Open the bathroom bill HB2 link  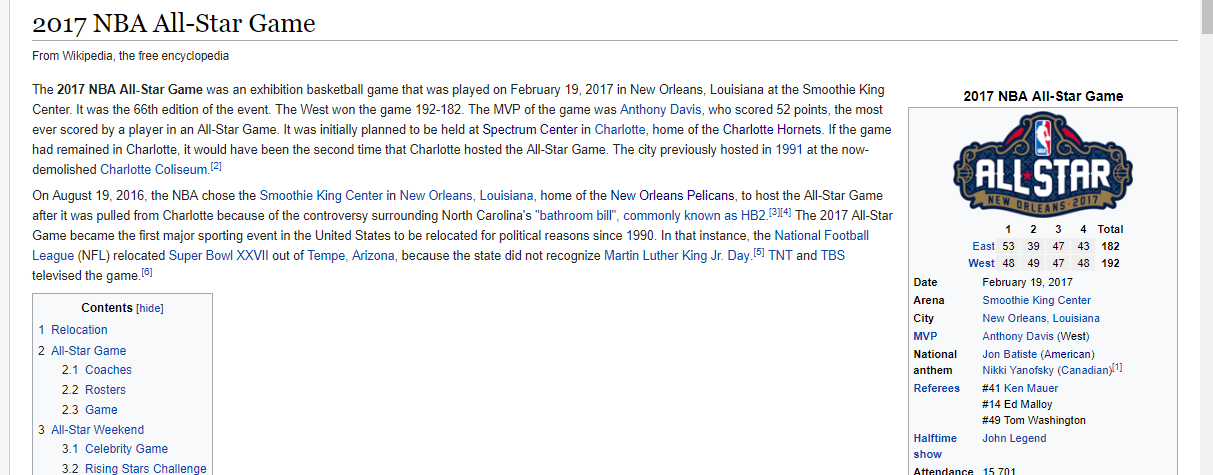click(651, 215)
